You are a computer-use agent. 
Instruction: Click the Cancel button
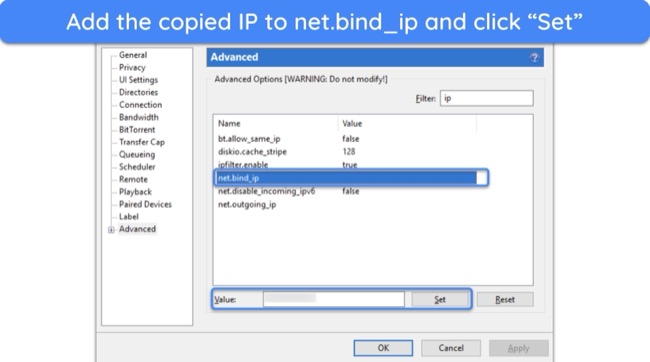(x=451, y=348)
